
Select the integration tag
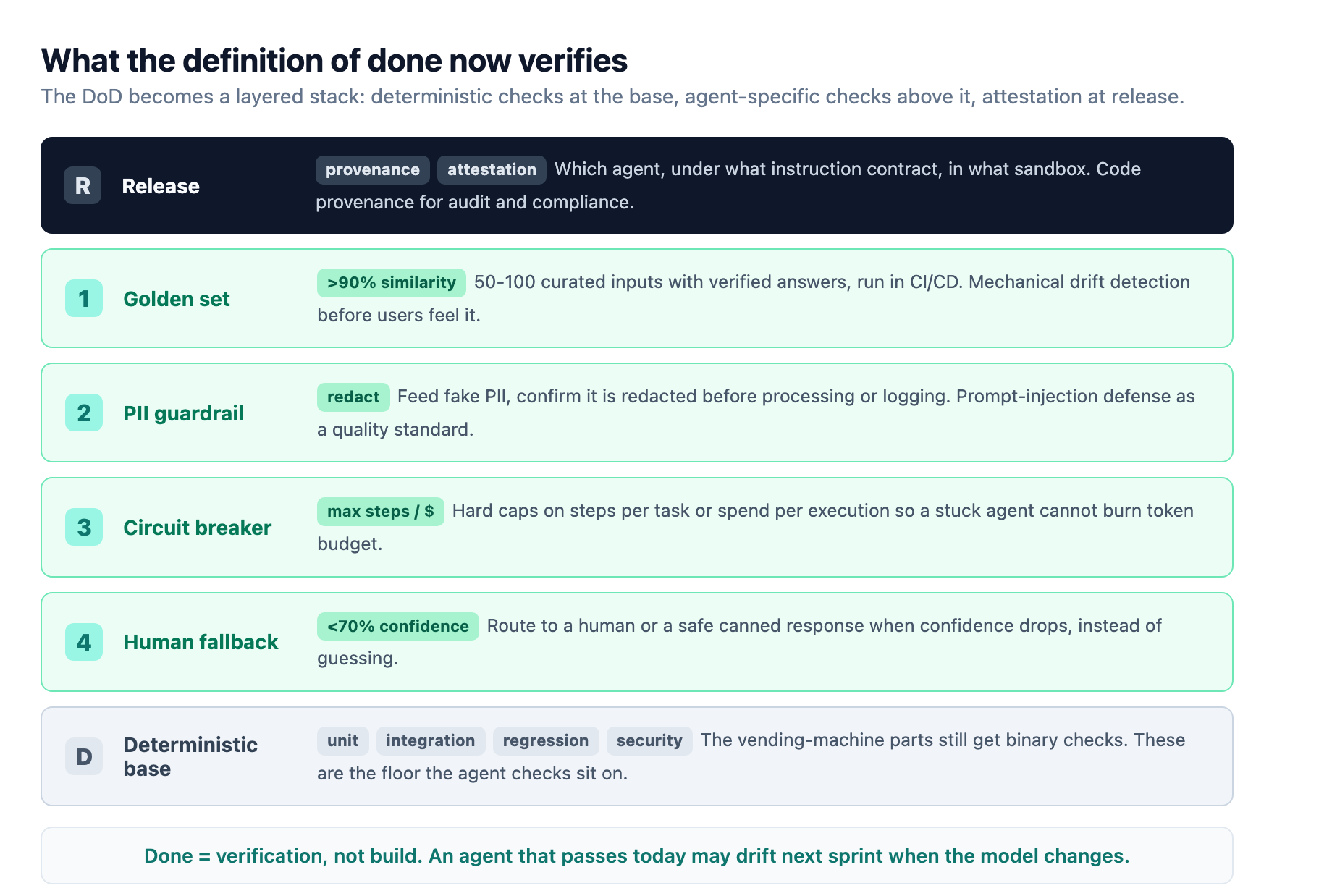[x=431, y=740]
